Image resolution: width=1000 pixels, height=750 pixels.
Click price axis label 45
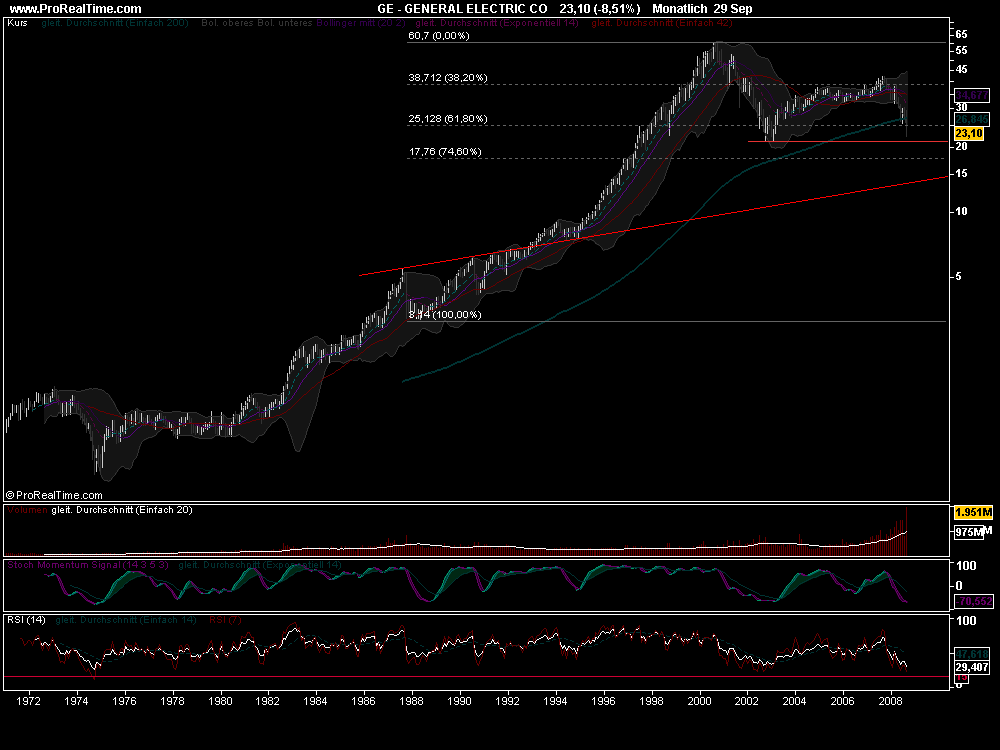pyautogui.click(x=961, y=70)
